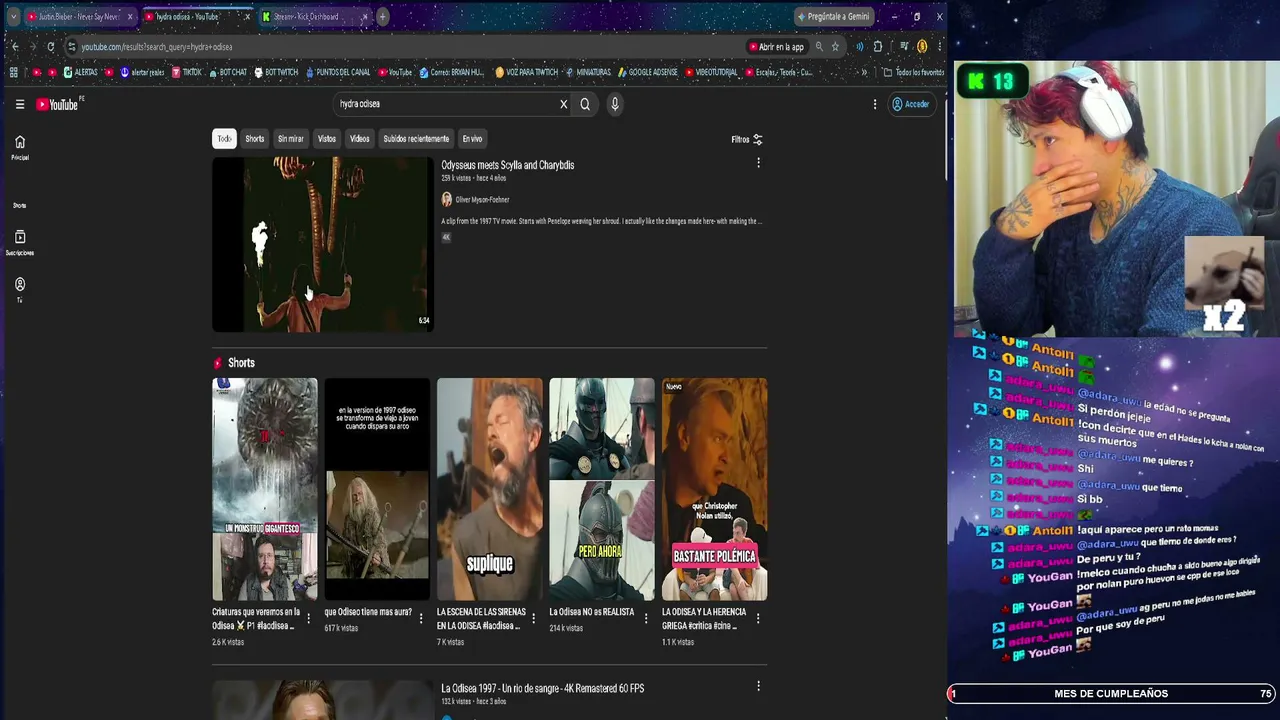
Task: Go to YouTube home via the logo
Action: [57, 104]
